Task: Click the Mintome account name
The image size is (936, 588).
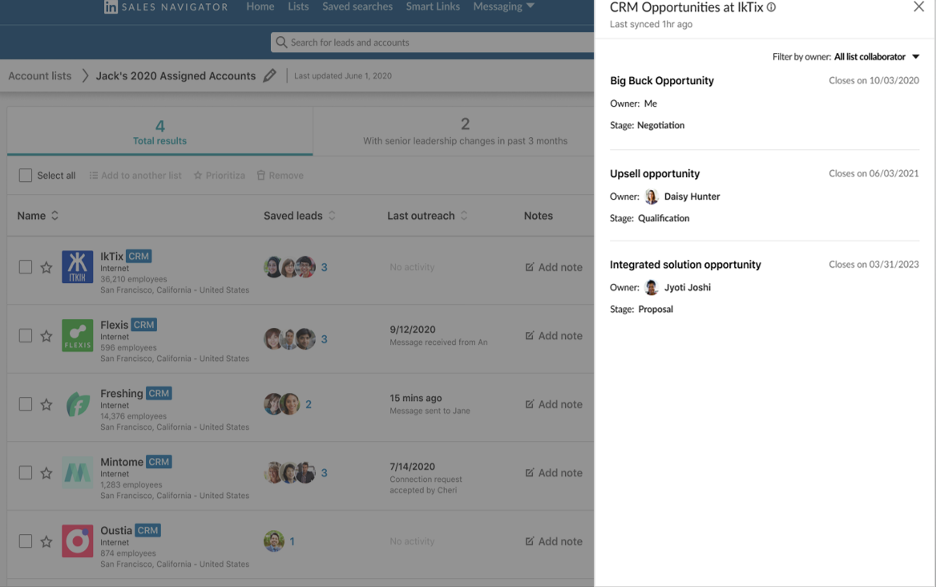Action: (x=122, y=462)
